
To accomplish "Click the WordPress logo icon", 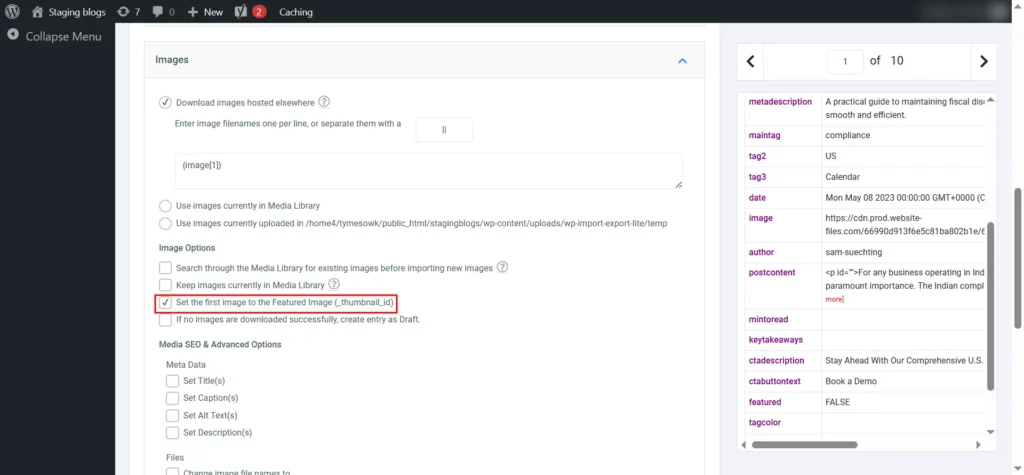I will click(12, 12).
